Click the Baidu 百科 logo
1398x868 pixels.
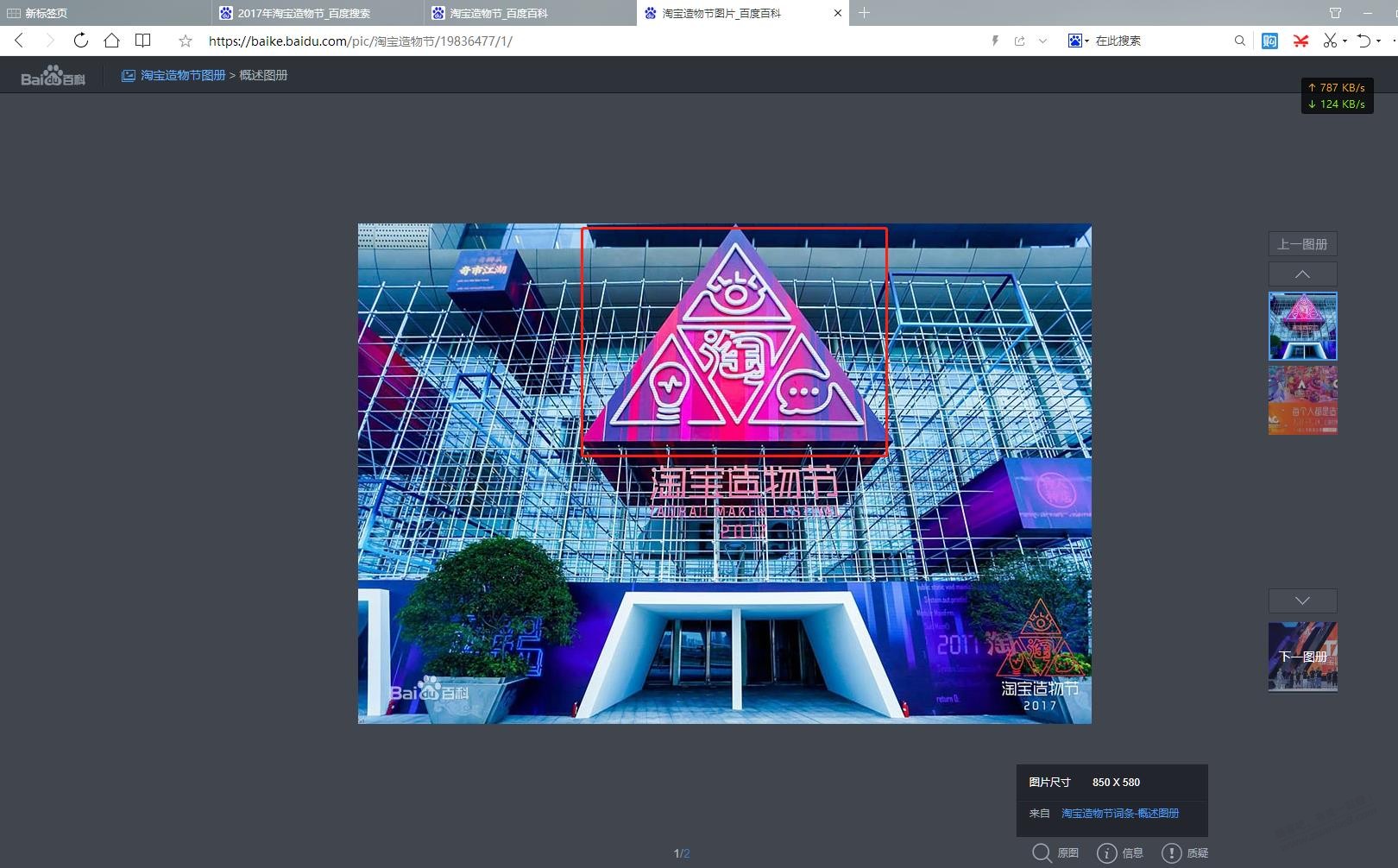point(53,76)
